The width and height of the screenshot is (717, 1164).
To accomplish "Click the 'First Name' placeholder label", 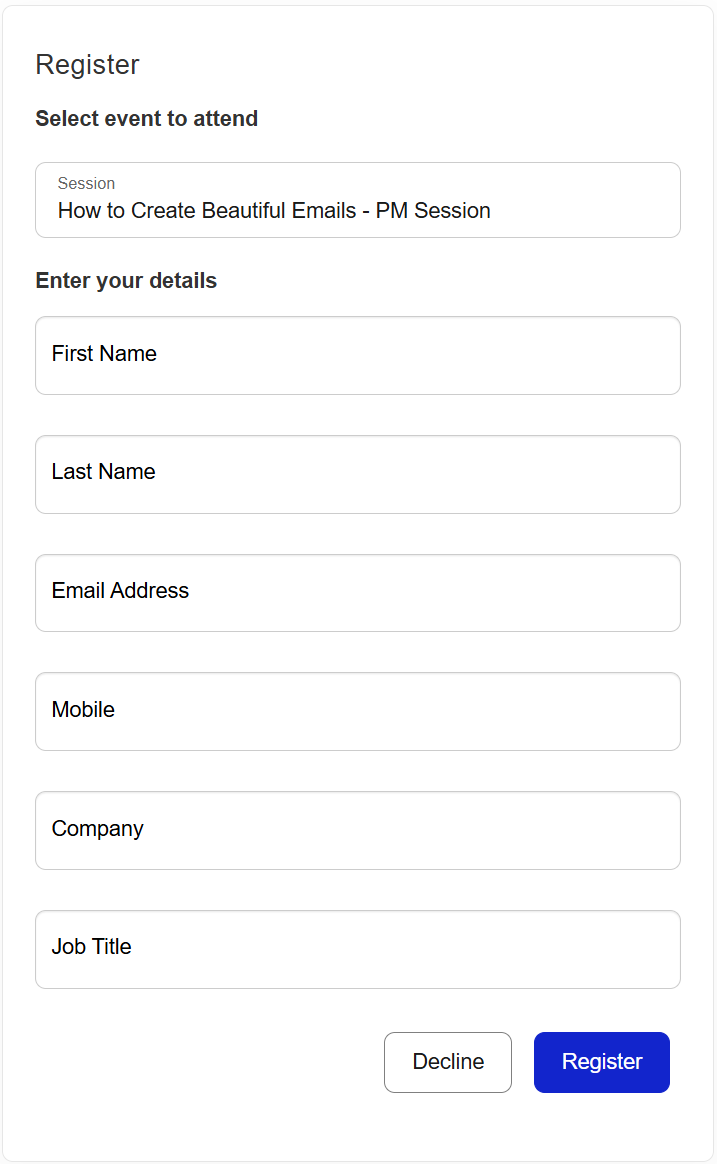I will coord(104,354).
